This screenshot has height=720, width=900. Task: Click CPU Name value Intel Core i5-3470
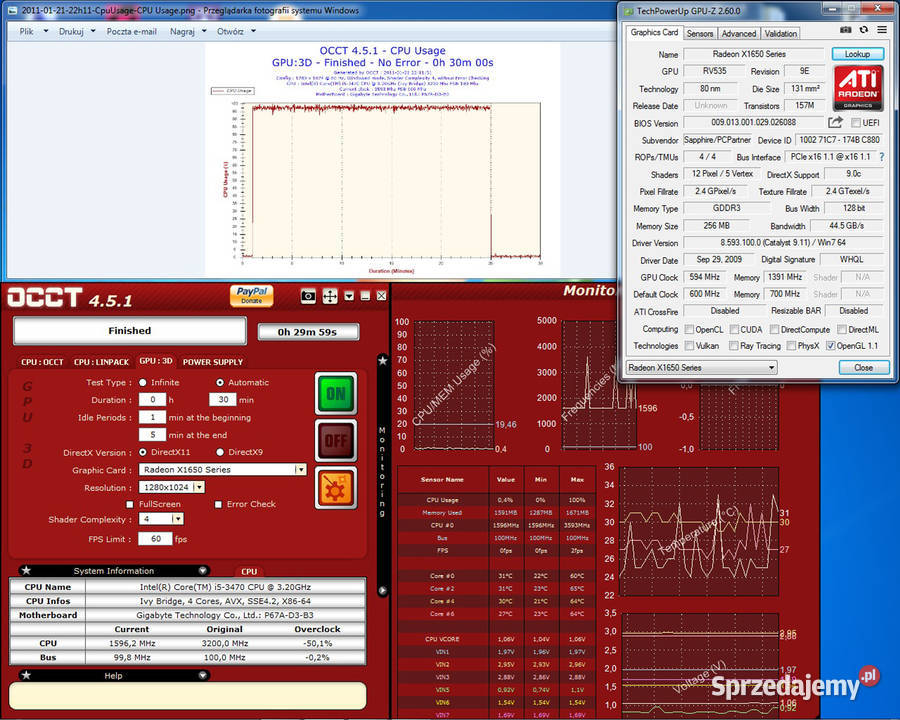pos(226,587)
